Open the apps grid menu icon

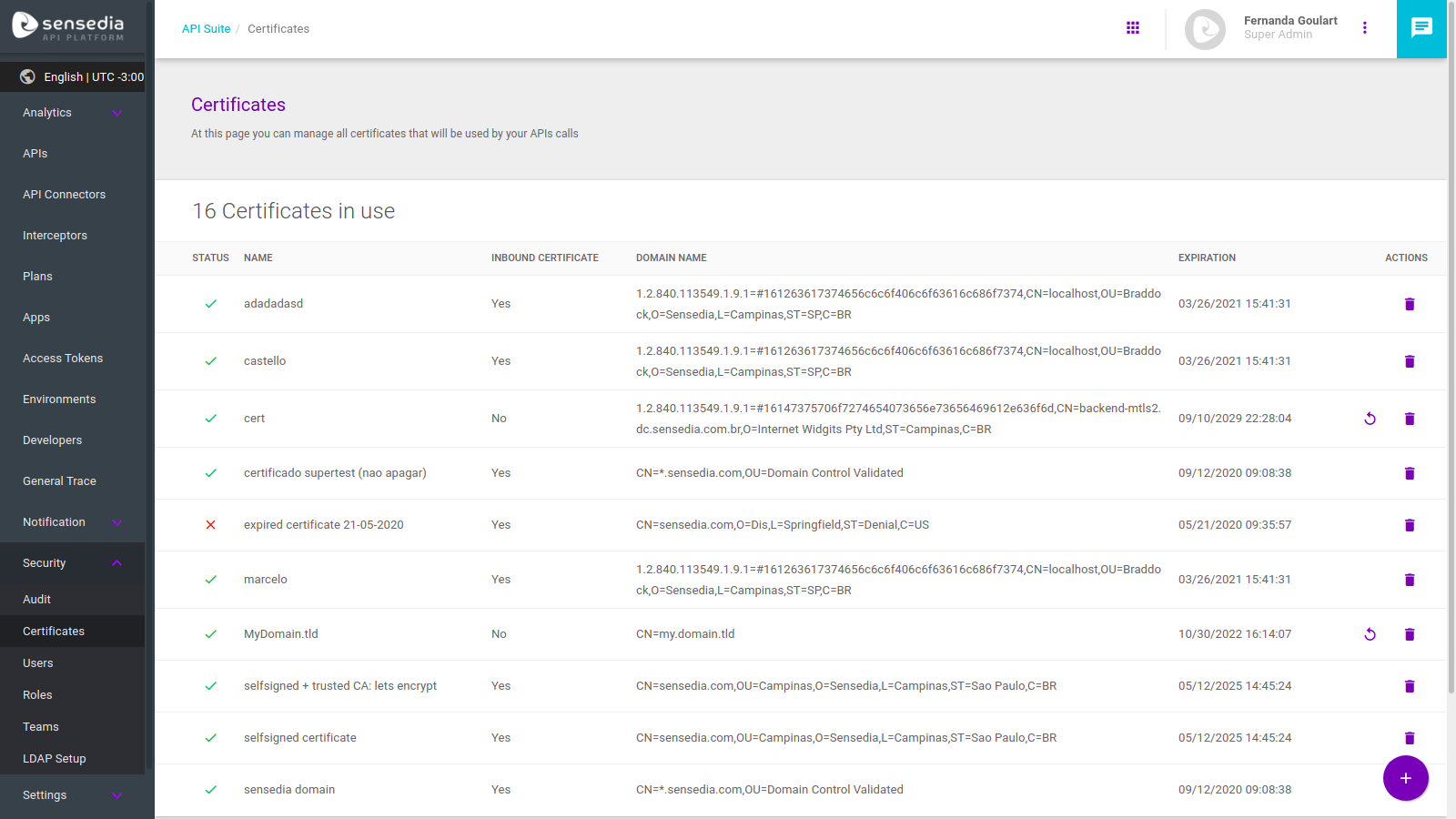tap(1132, 28)
